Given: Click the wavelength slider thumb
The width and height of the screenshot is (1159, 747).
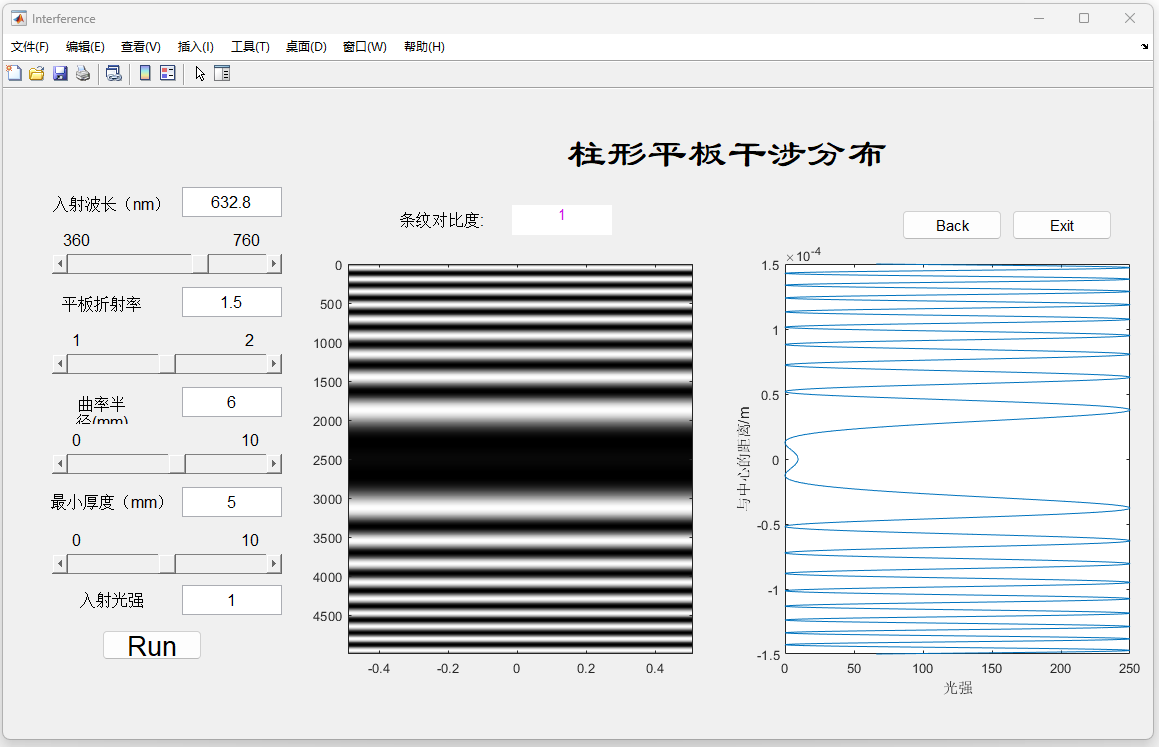Looking at the screenshot, I should click(201, 264).
